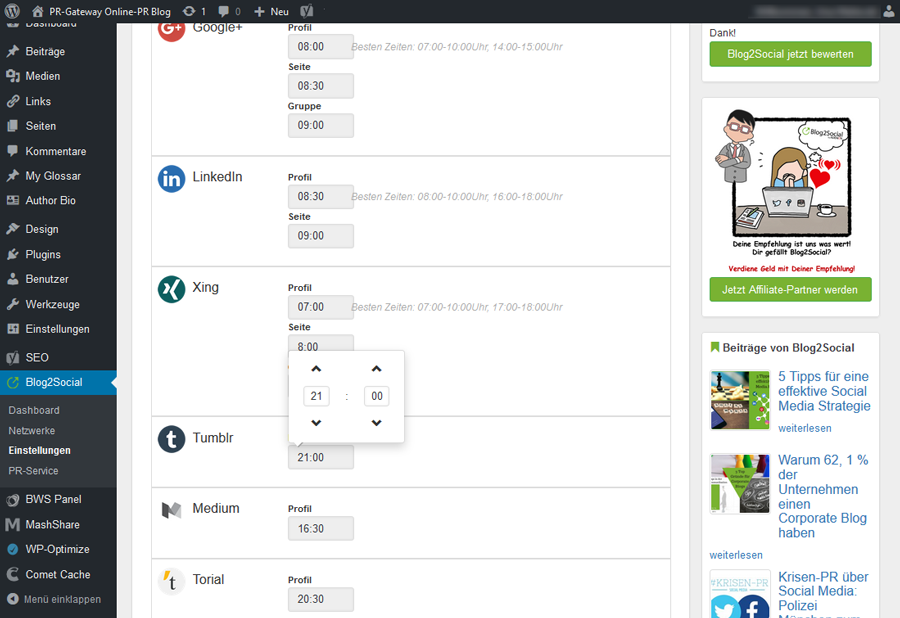The width and height of the screenshot is (900, 618).
Task: Click the SEO Yoast sidebar icon
Action: click(13, 357)
